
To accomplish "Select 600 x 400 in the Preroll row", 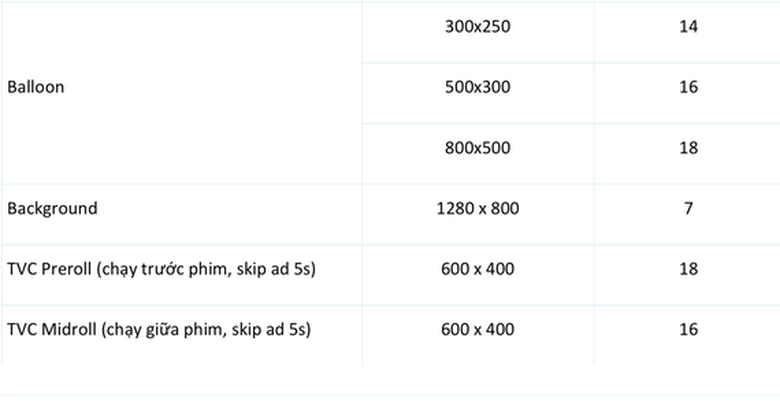I will 477,269.
